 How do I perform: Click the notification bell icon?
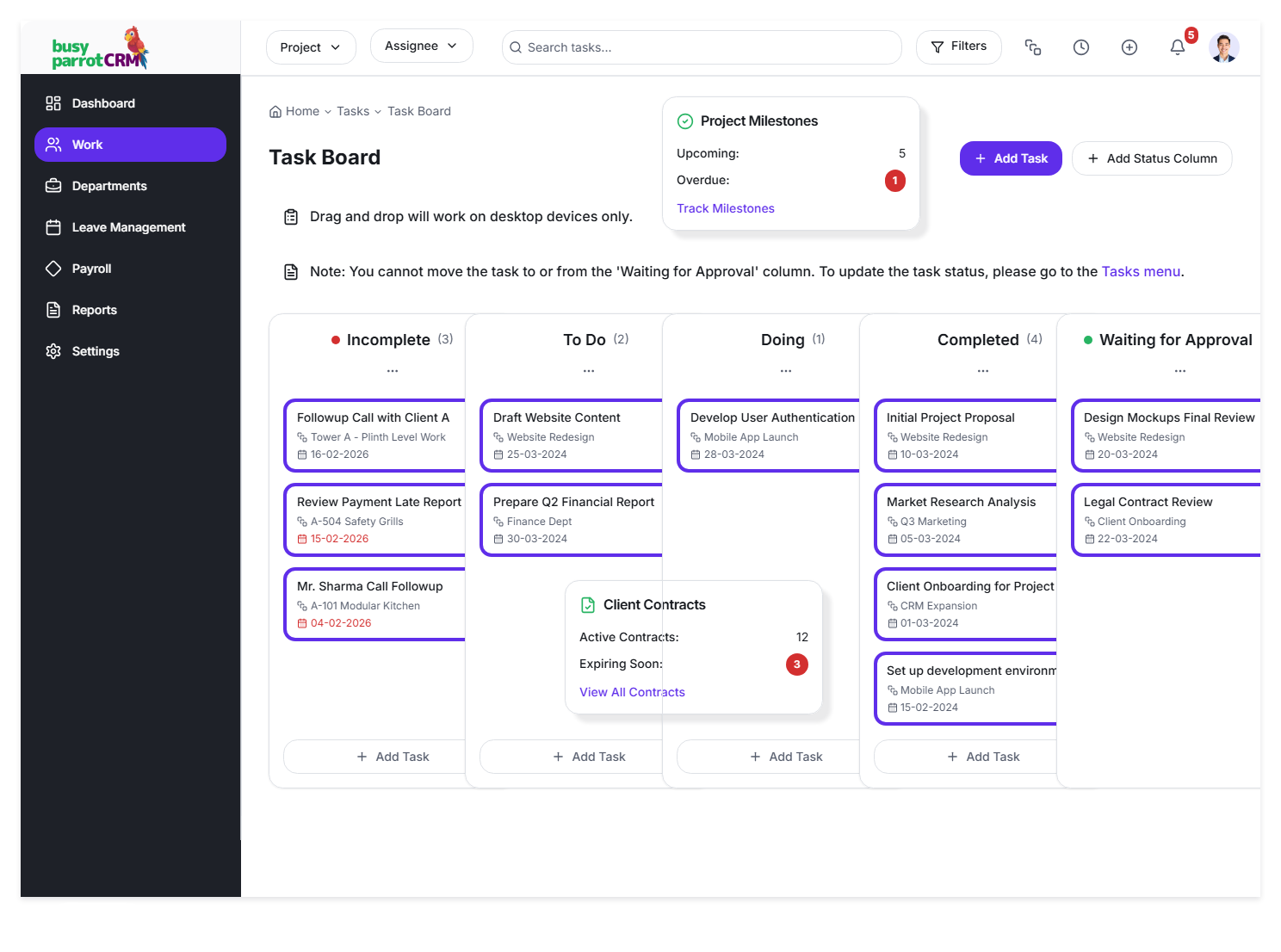coord(1178,47)
